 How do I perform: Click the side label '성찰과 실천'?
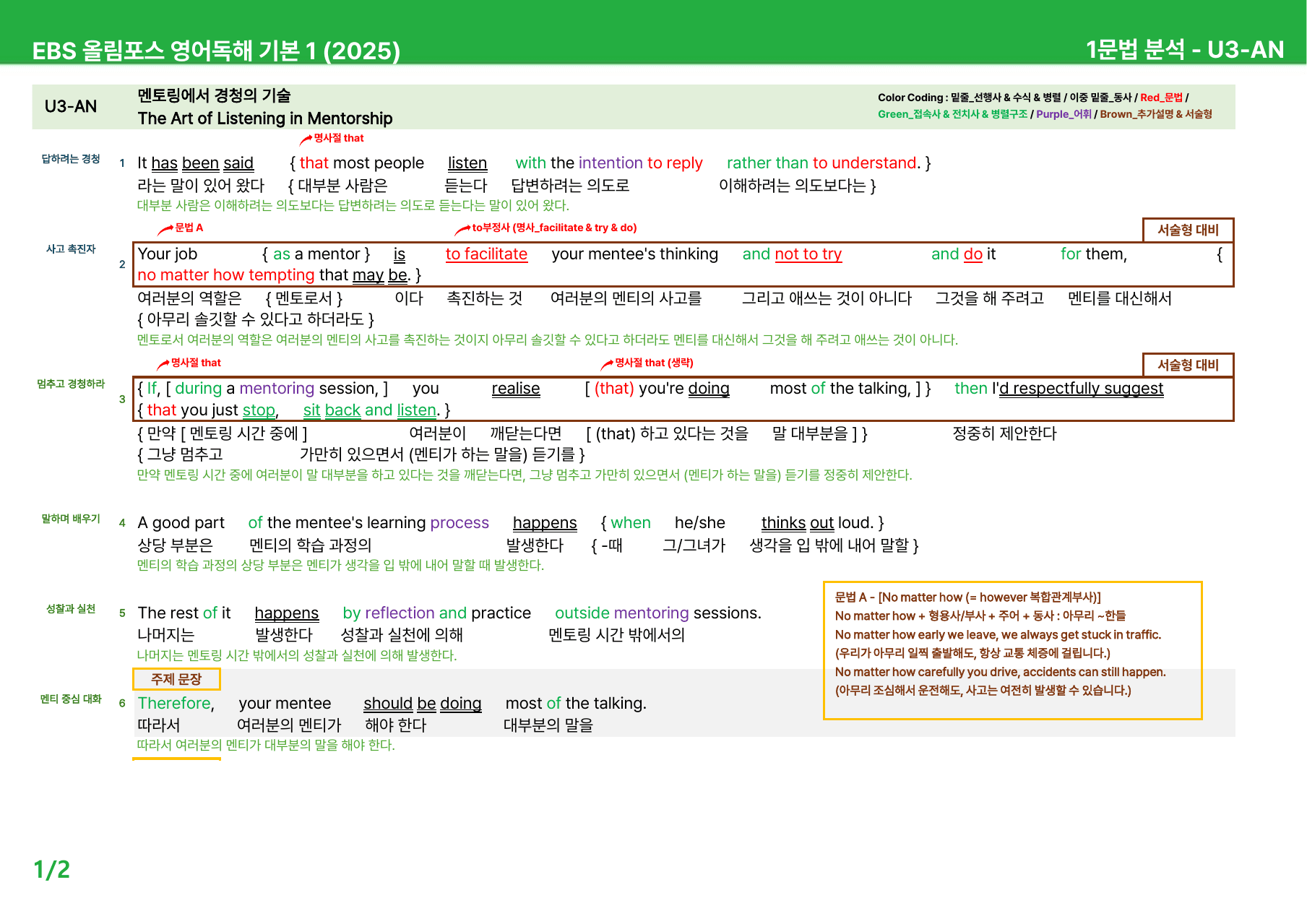tap(71, 610)
